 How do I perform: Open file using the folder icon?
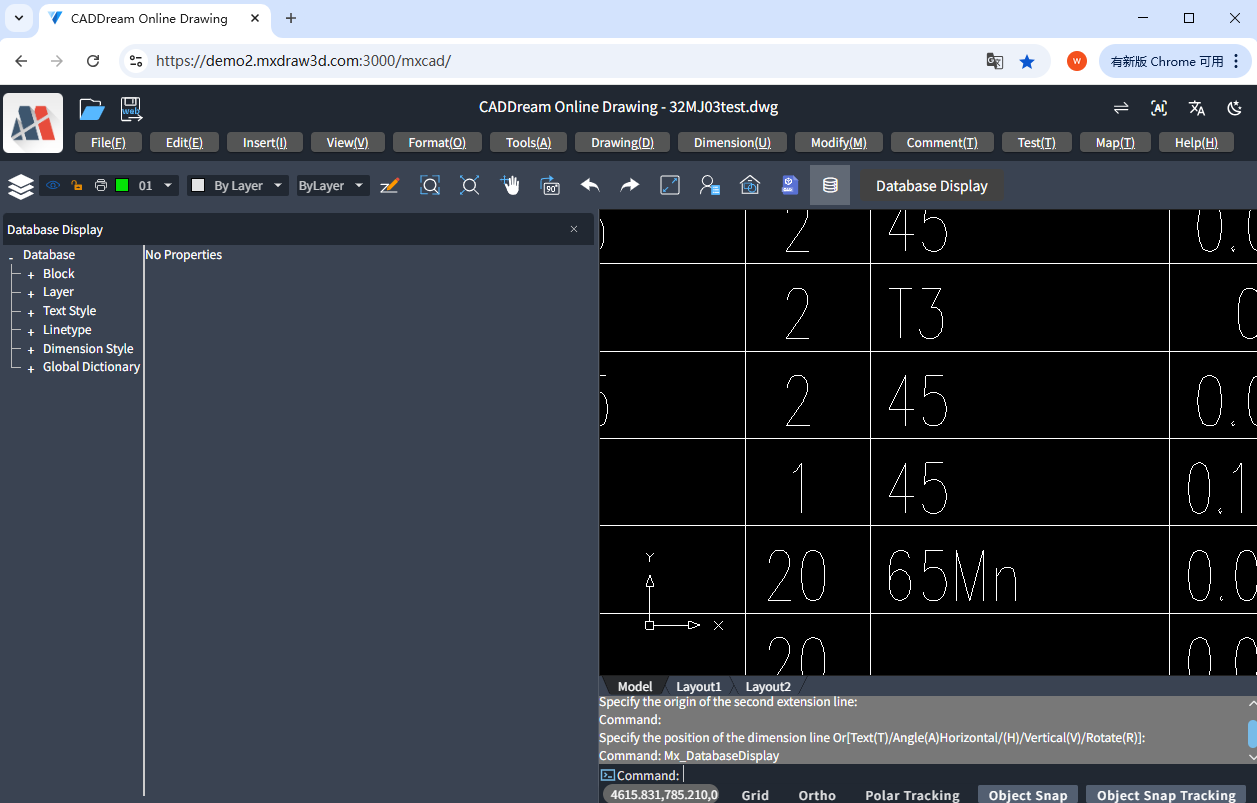pyautogui.click(x=92, y=109)
